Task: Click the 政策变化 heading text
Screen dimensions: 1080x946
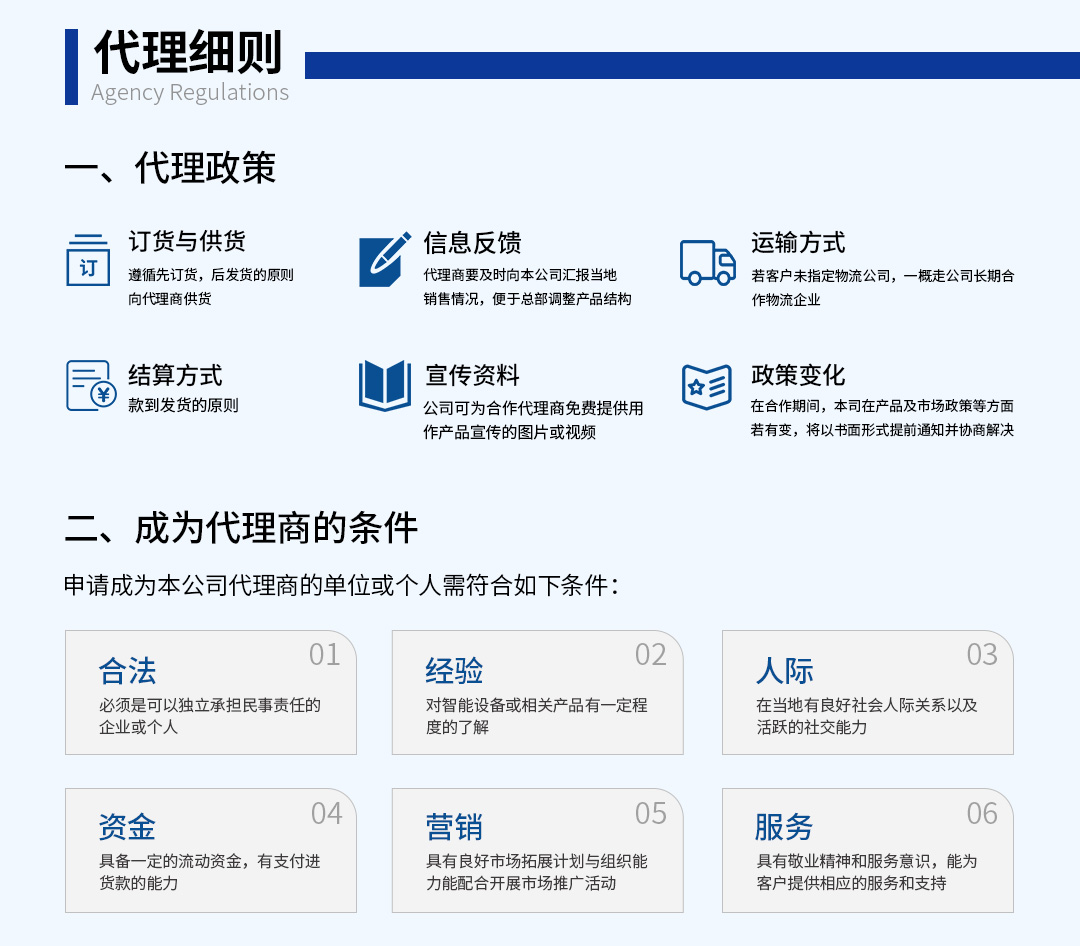Action: click(x=798, y=375)
